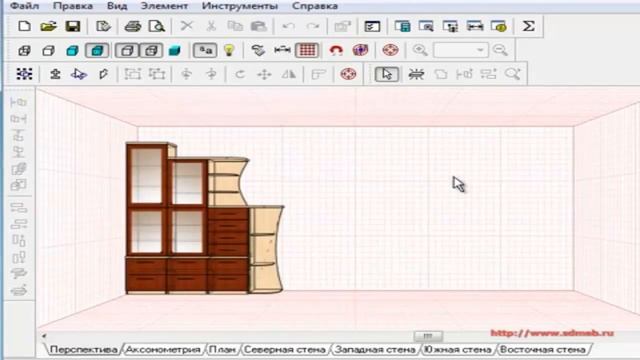Click the blue arrow-shaped move tool icon

79,74
